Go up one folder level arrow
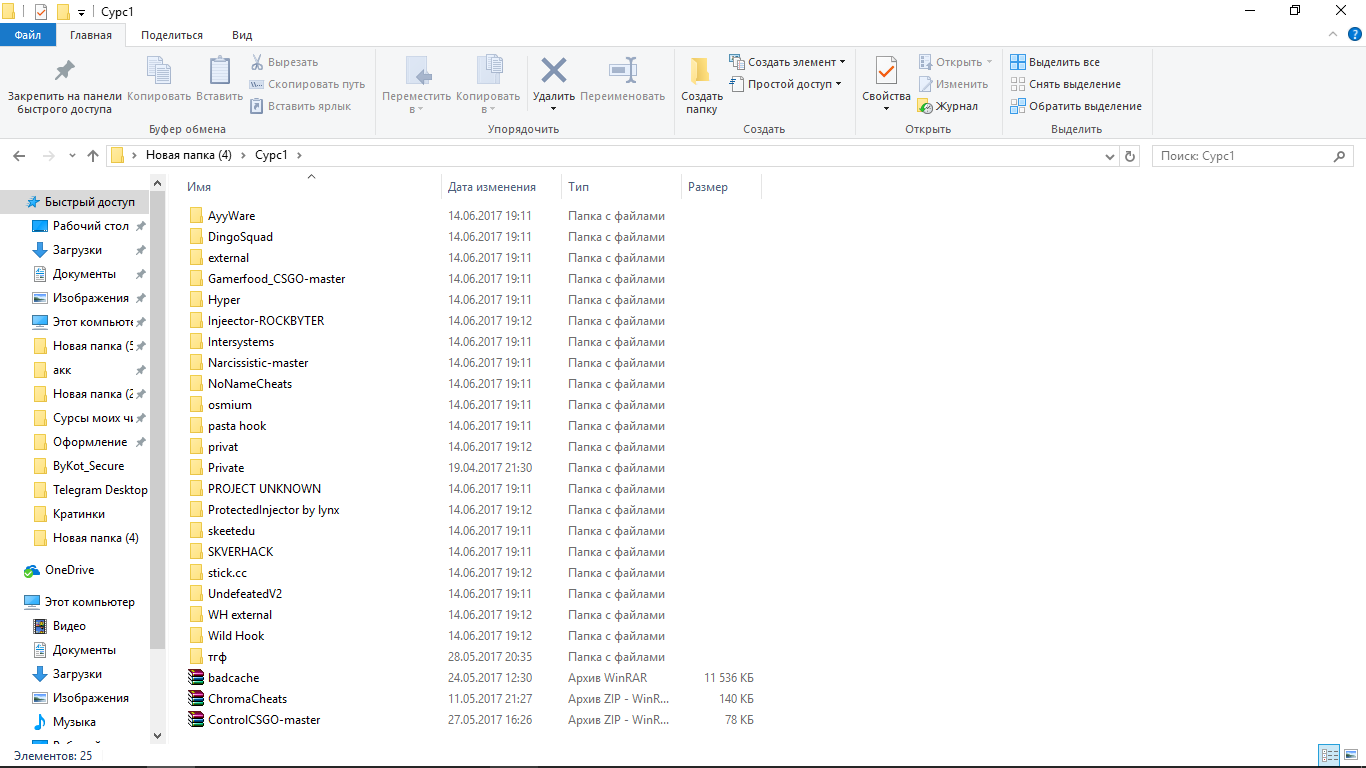 [93, 156]
